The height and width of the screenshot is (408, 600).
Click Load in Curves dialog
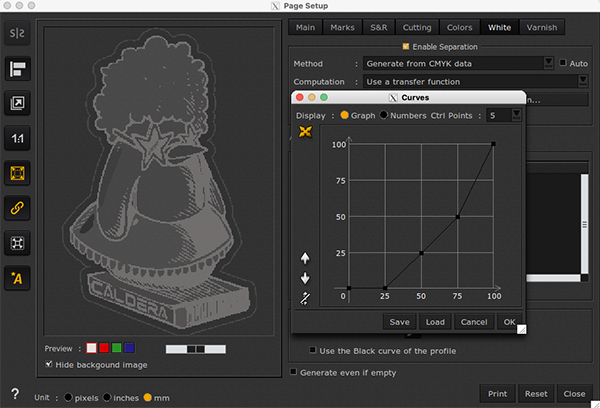(x=435, y=322)
